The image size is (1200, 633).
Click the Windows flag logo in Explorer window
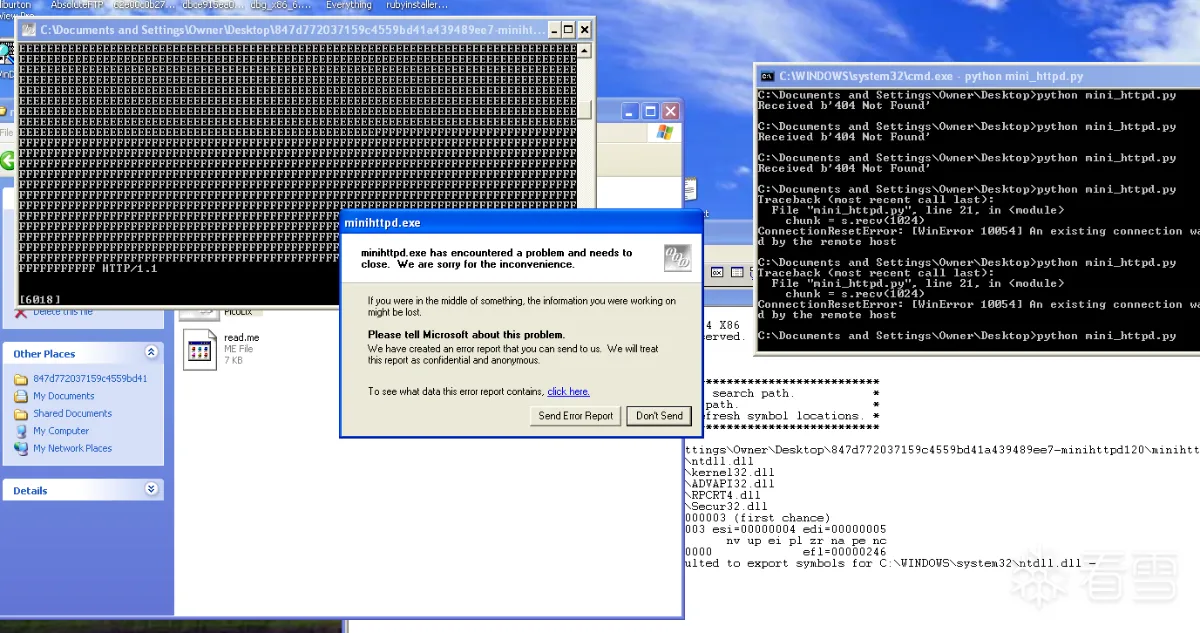[665, 132]
